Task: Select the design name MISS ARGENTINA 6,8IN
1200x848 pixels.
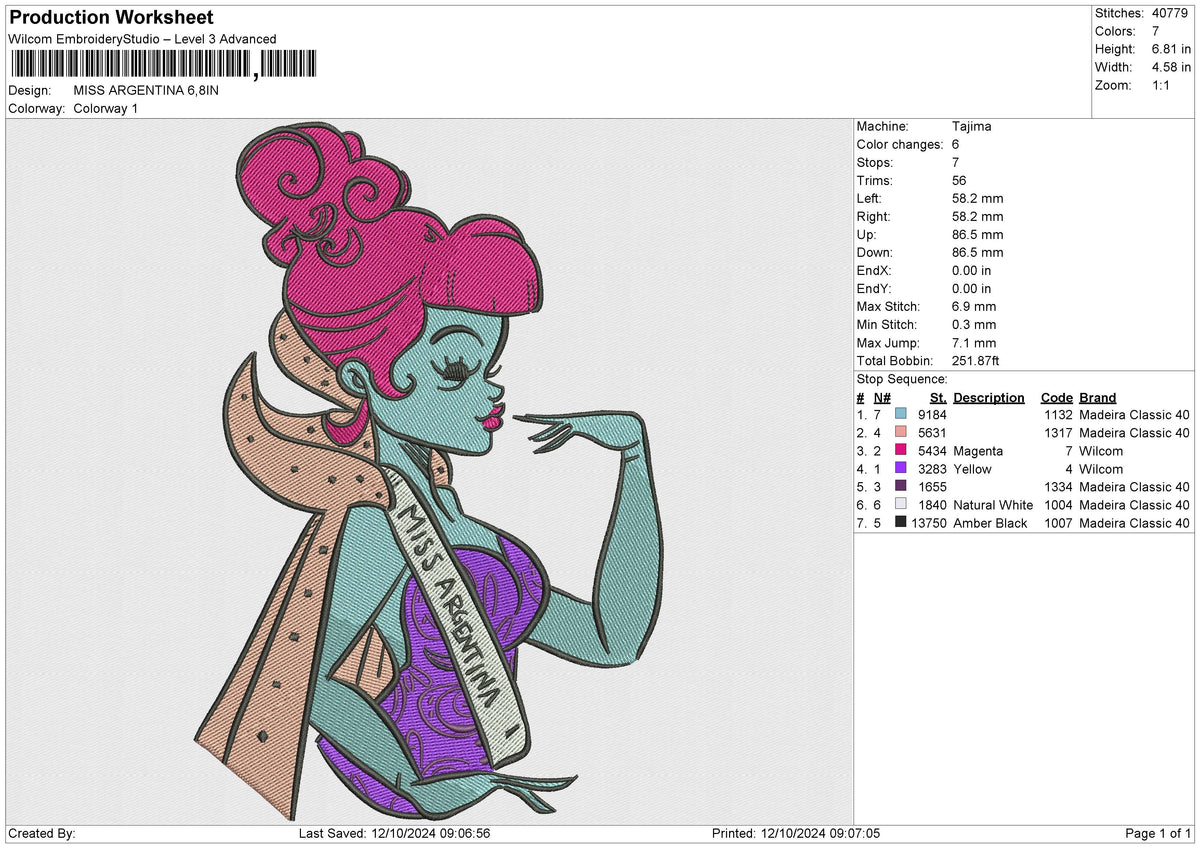Action: pyautogui.click(x=146, y=91)
